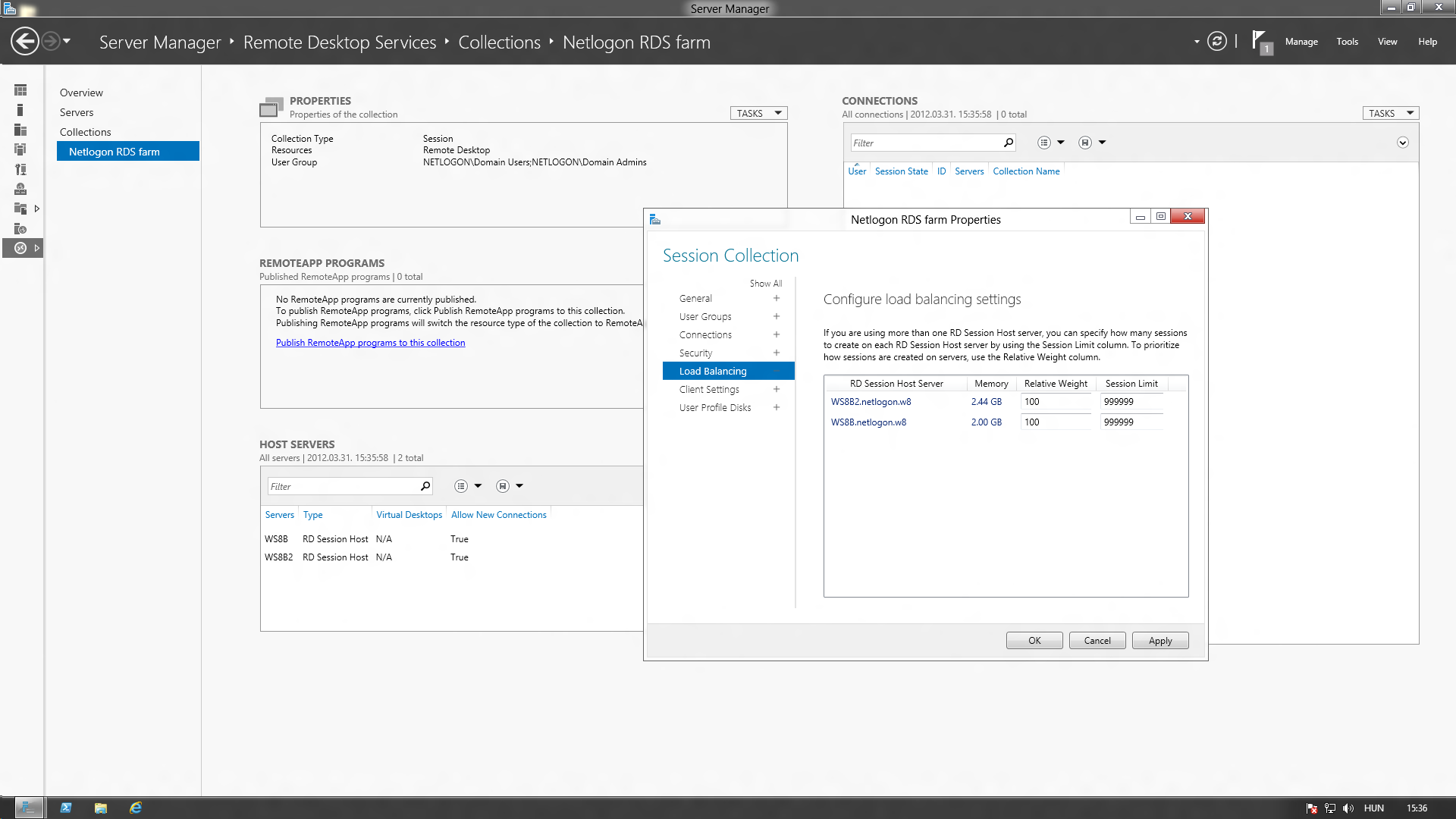1456x819 pixels.
Task: Expand the User Profile Disks plus sign
Action: 777,407
